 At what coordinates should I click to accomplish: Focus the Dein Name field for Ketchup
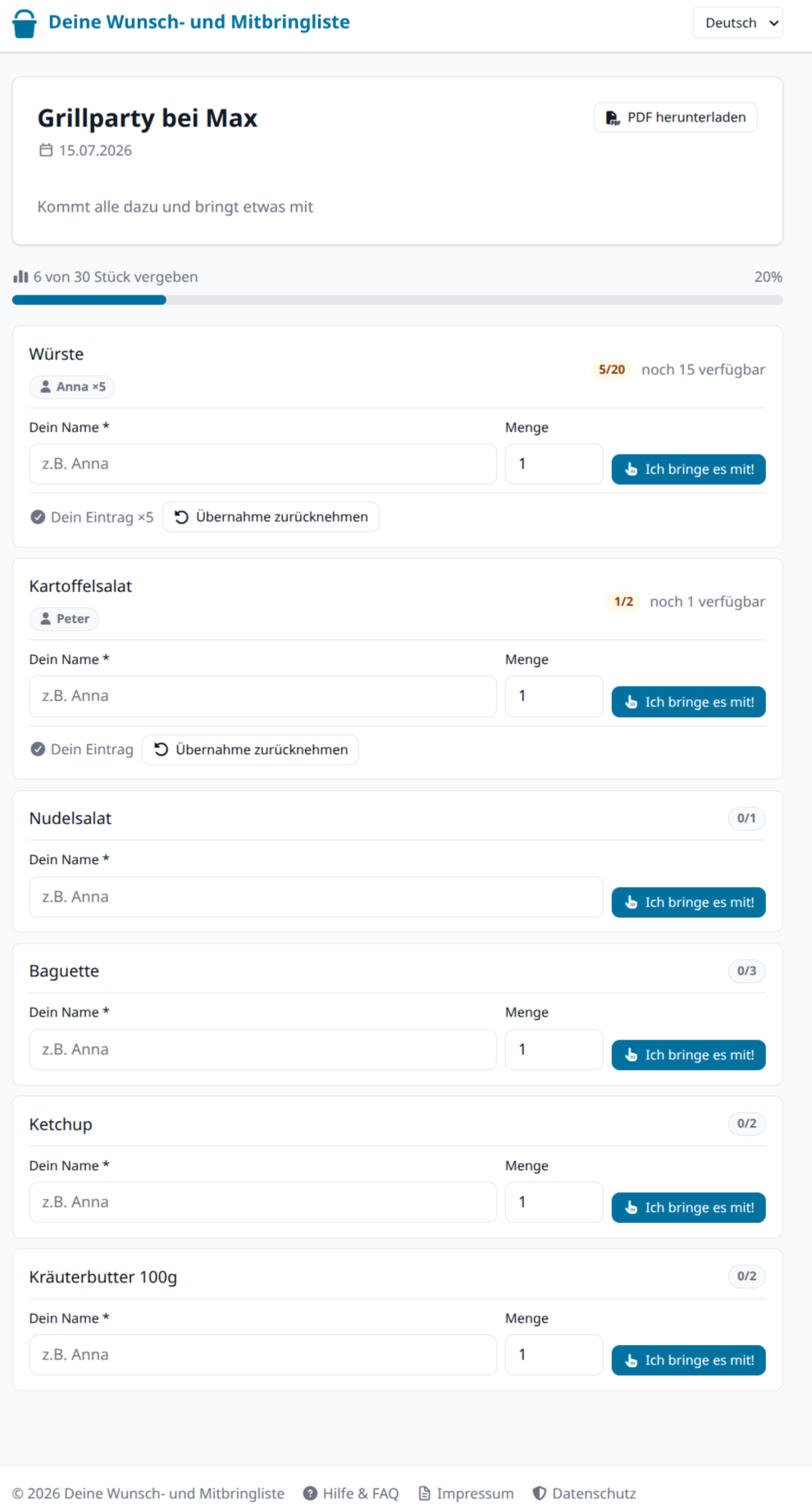(262, 1202)
